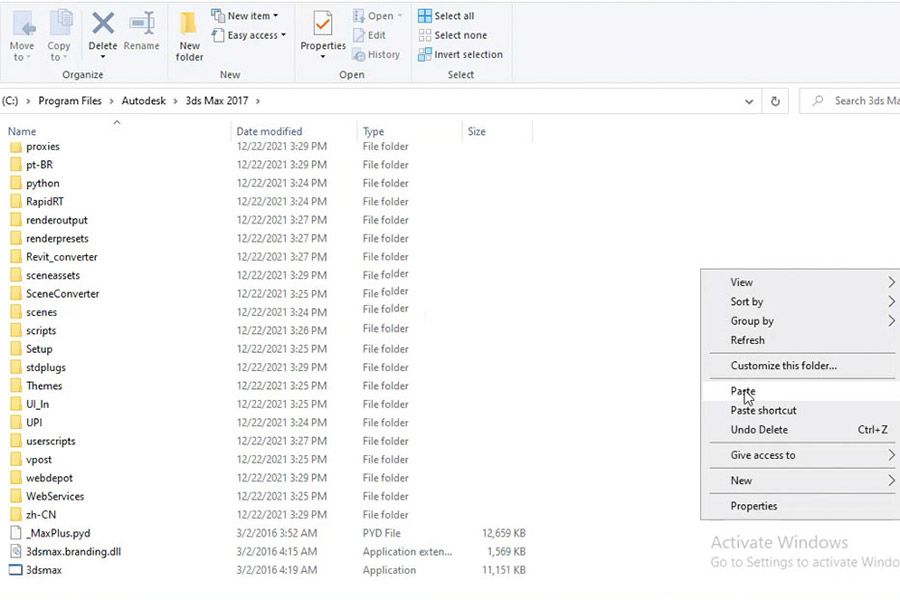
Task: Click Select all in the ribbon
Action: pyautogui.click(x=447, y=16)
